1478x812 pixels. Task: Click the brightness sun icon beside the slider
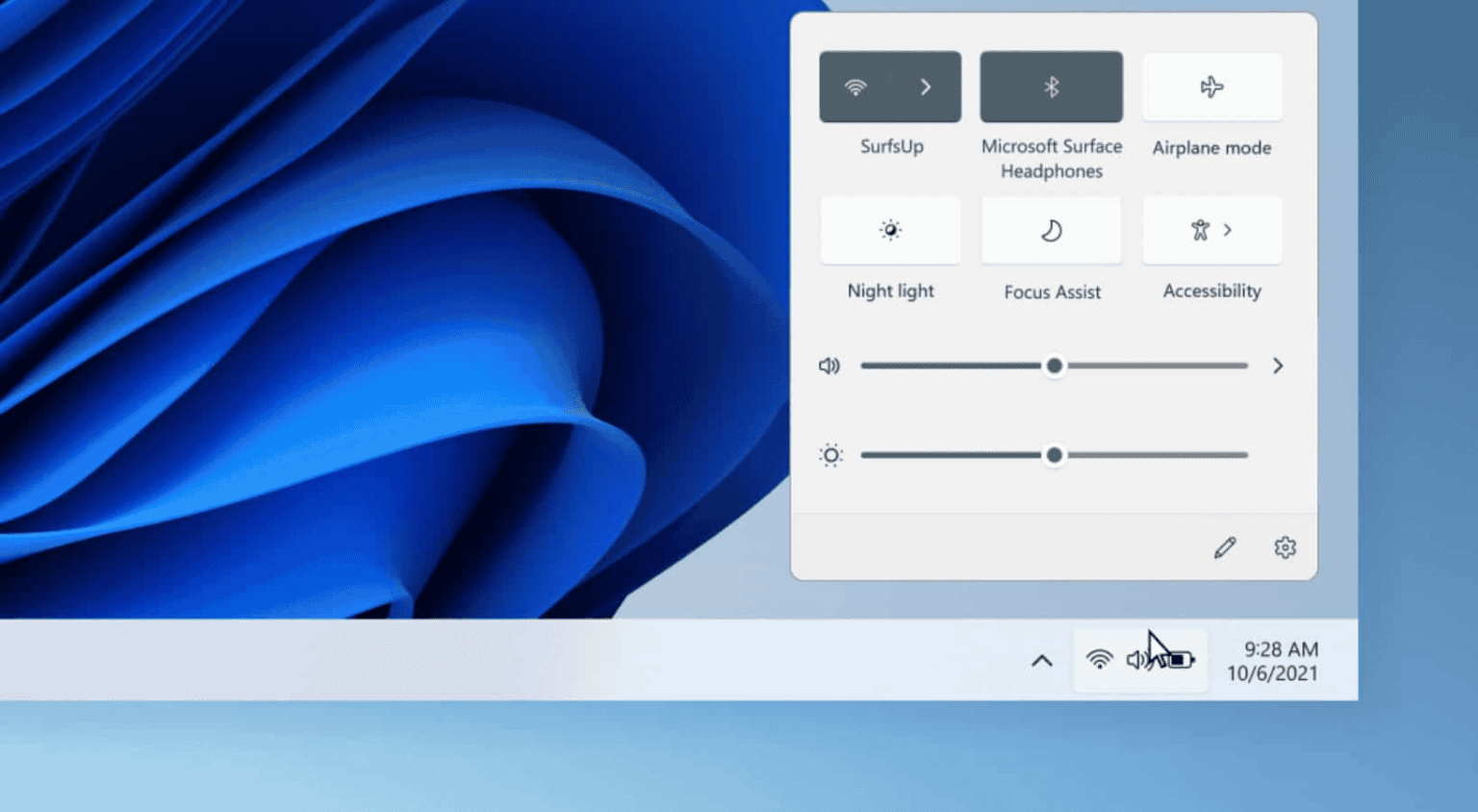click(x=829, y=454)
